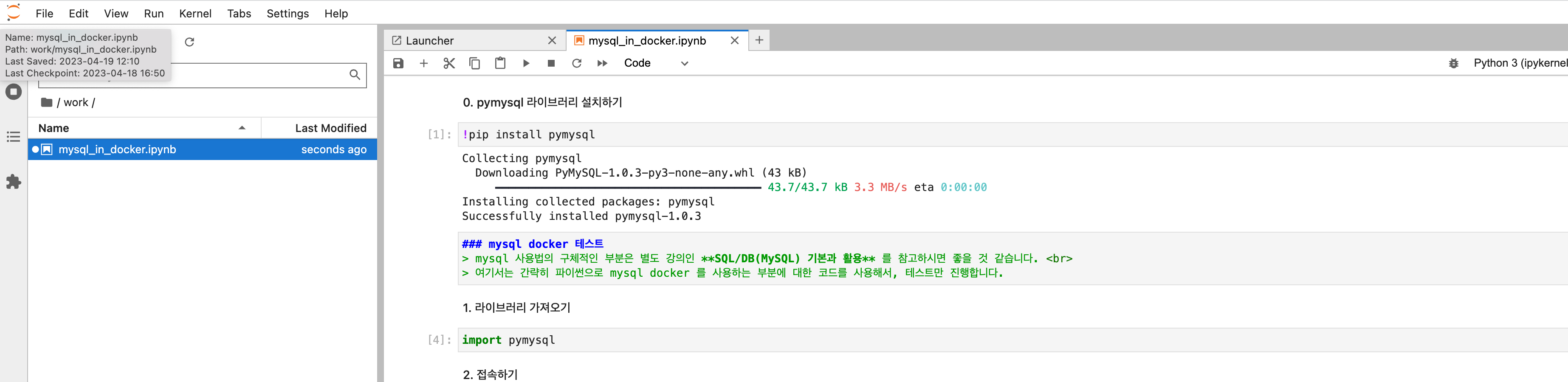This screenshot has height=382, width=1568.
Task: Click the folder root icon in breadcrumb
Action: coord(46,102)
